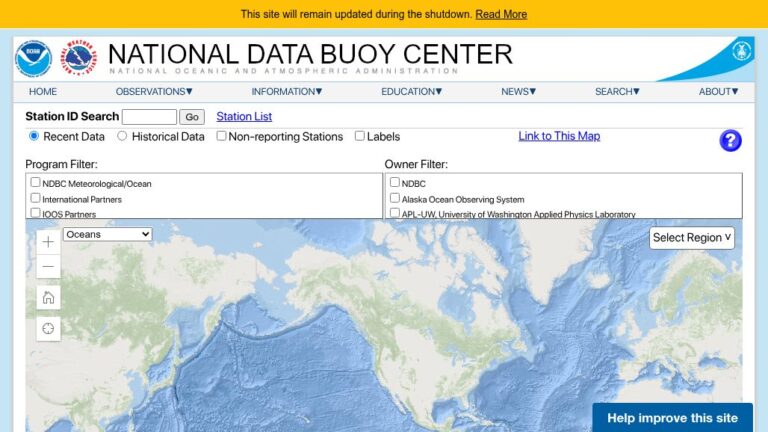Go to the Home menu item
Viewport: 768px width, 432px height.
(43, 91)
